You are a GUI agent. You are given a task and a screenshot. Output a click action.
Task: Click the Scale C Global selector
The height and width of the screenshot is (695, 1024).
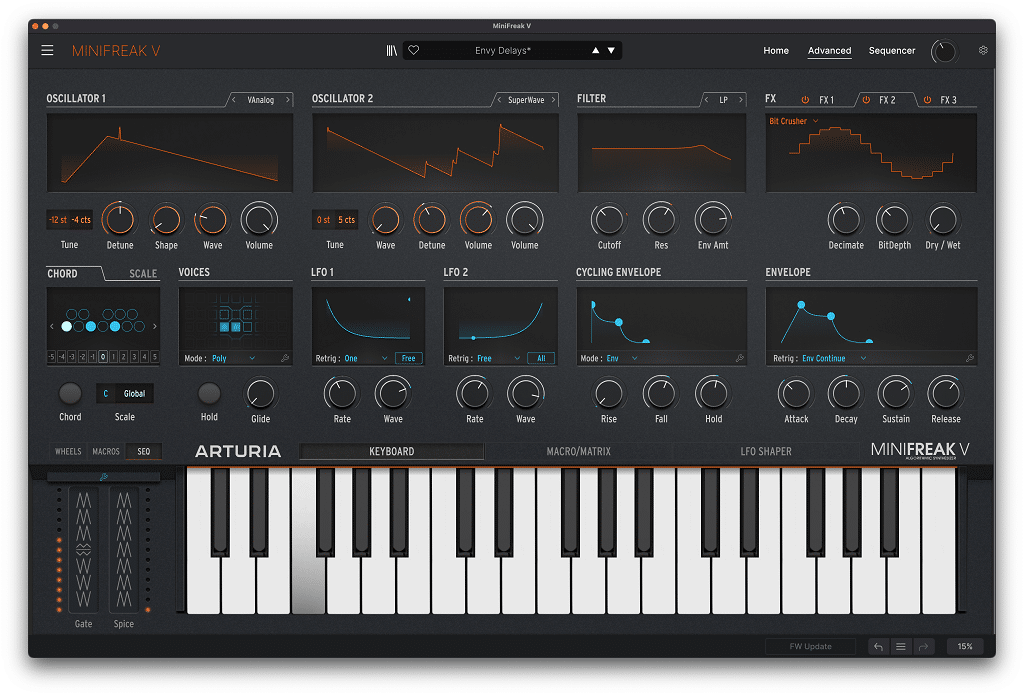pos(125,393)
